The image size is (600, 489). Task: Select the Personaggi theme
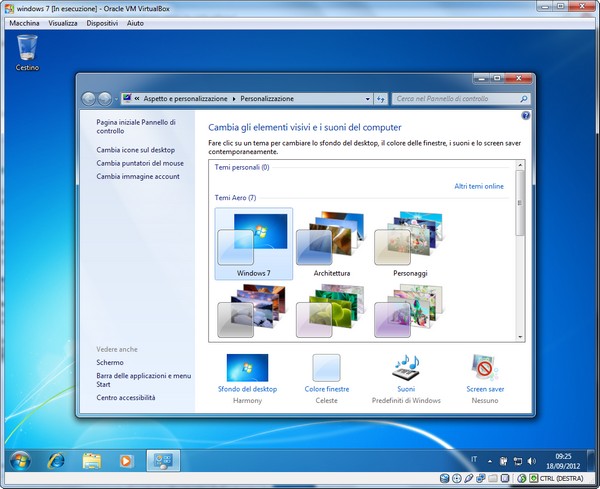point(410,244)
